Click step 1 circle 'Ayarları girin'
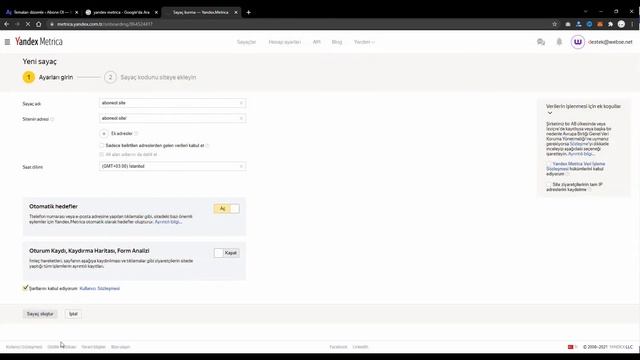The width and height of the screenshot is (640, 360). 29,77
